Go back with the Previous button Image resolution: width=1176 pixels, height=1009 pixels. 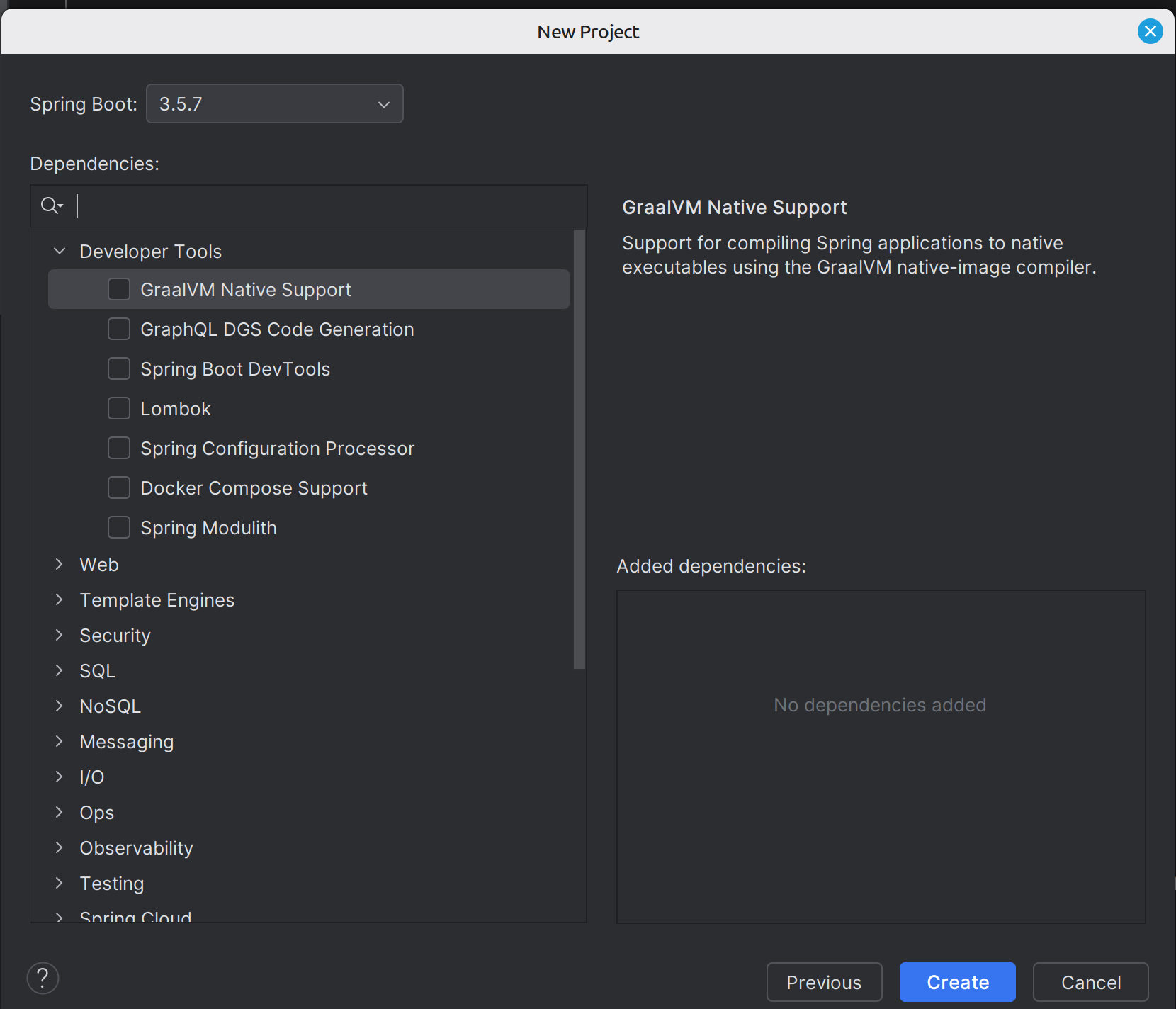click(x=824, y=982)
